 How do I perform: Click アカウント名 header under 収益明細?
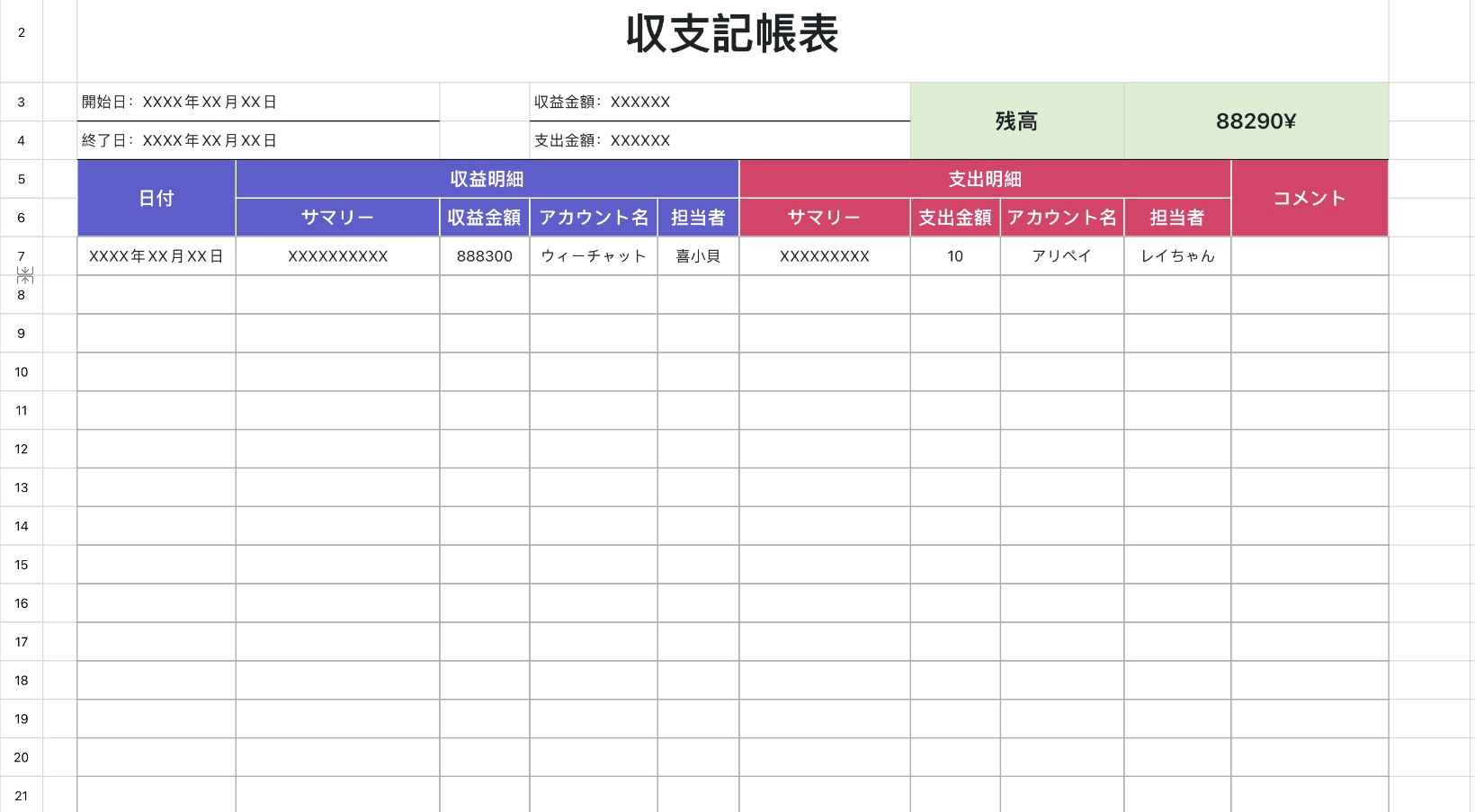coord(594,218)
